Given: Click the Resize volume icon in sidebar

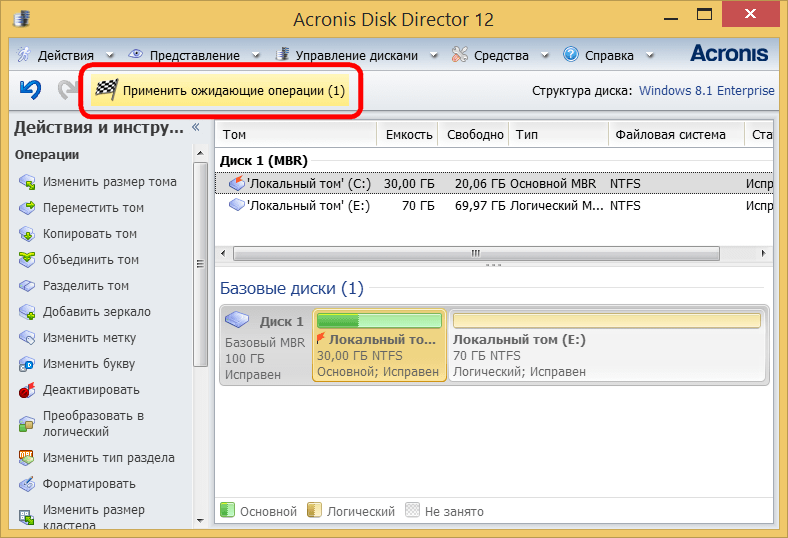Looking at the screenshot, I should (x=27, y=182).
